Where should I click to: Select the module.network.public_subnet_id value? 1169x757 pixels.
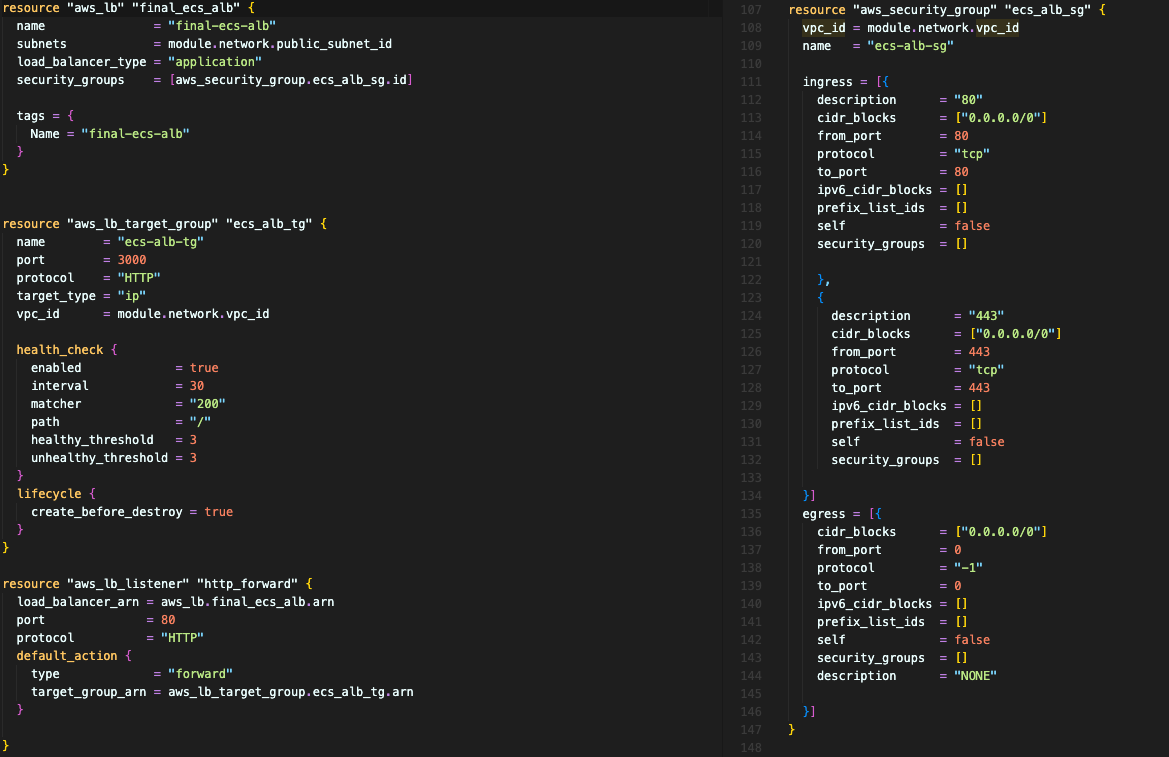(280, 44)
